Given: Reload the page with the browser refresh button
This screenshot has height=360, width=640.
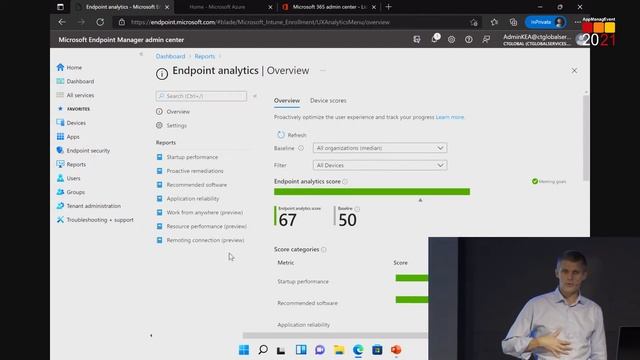Looking at the screenshot, I should pyautogui.click(x=100, y=22).
